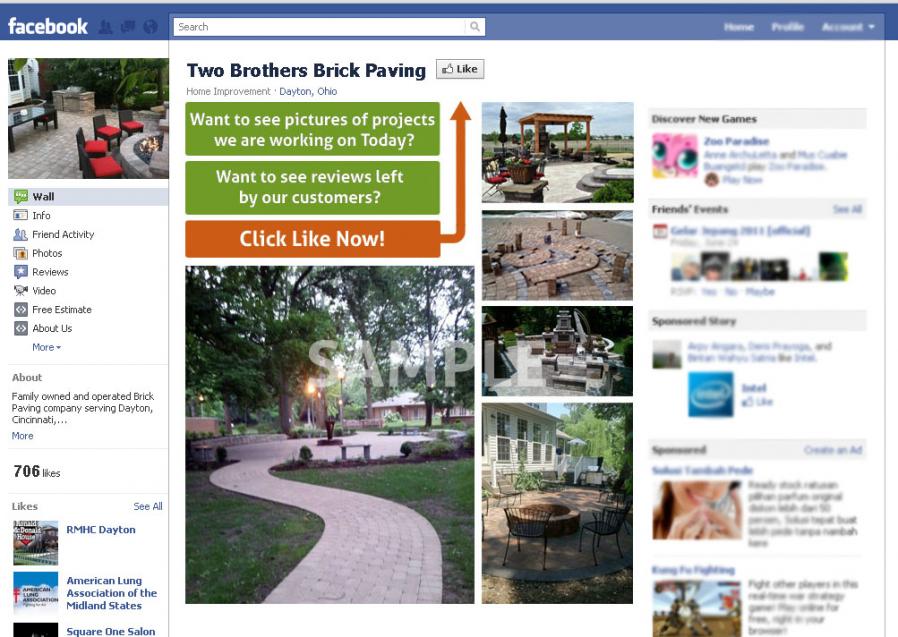Open the Photos sidebar icon

[x=21, y=253]
